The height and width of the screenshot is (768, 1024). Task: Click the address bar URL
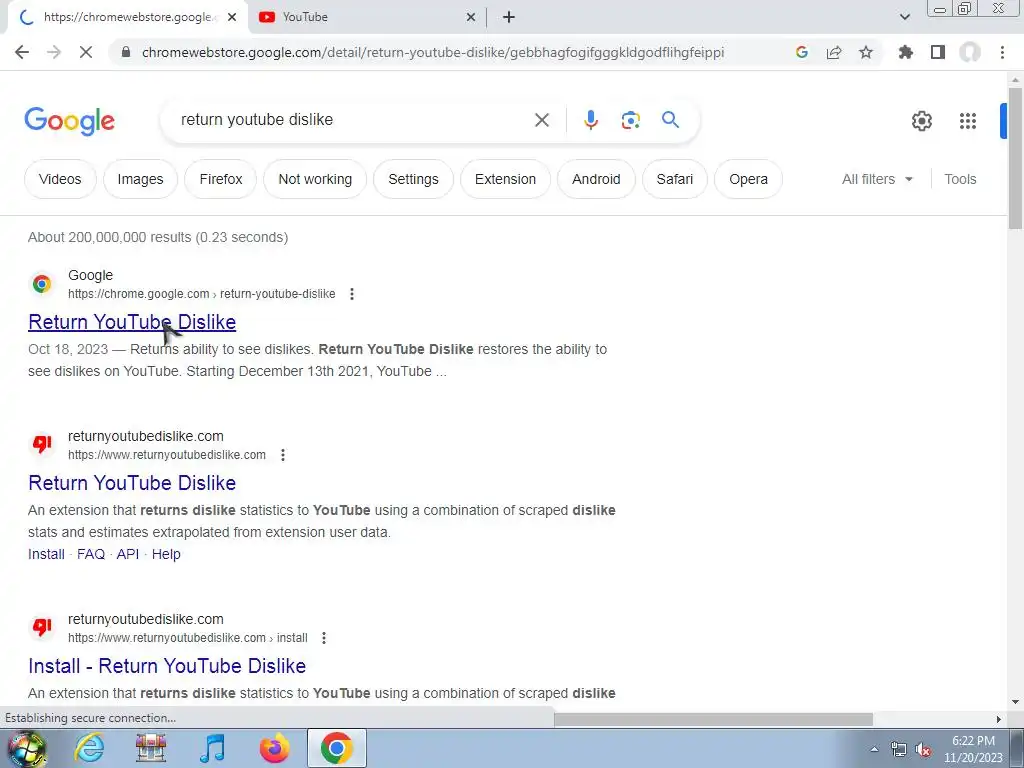(432, 52)
